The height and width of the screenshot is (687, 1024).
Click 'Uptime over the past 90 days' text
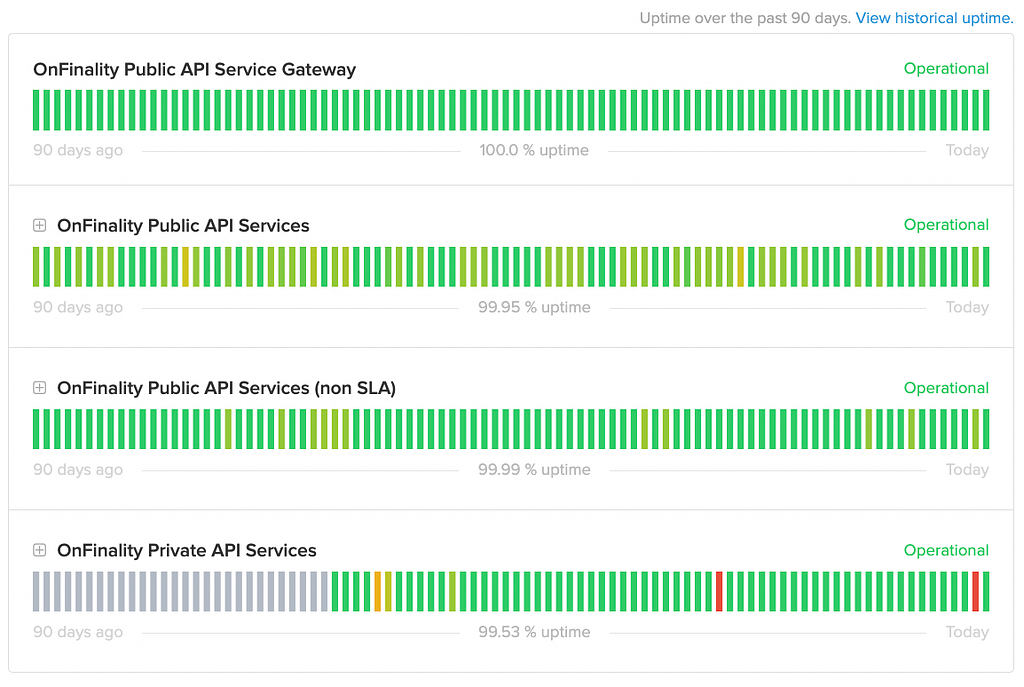(x=745, y=18)
